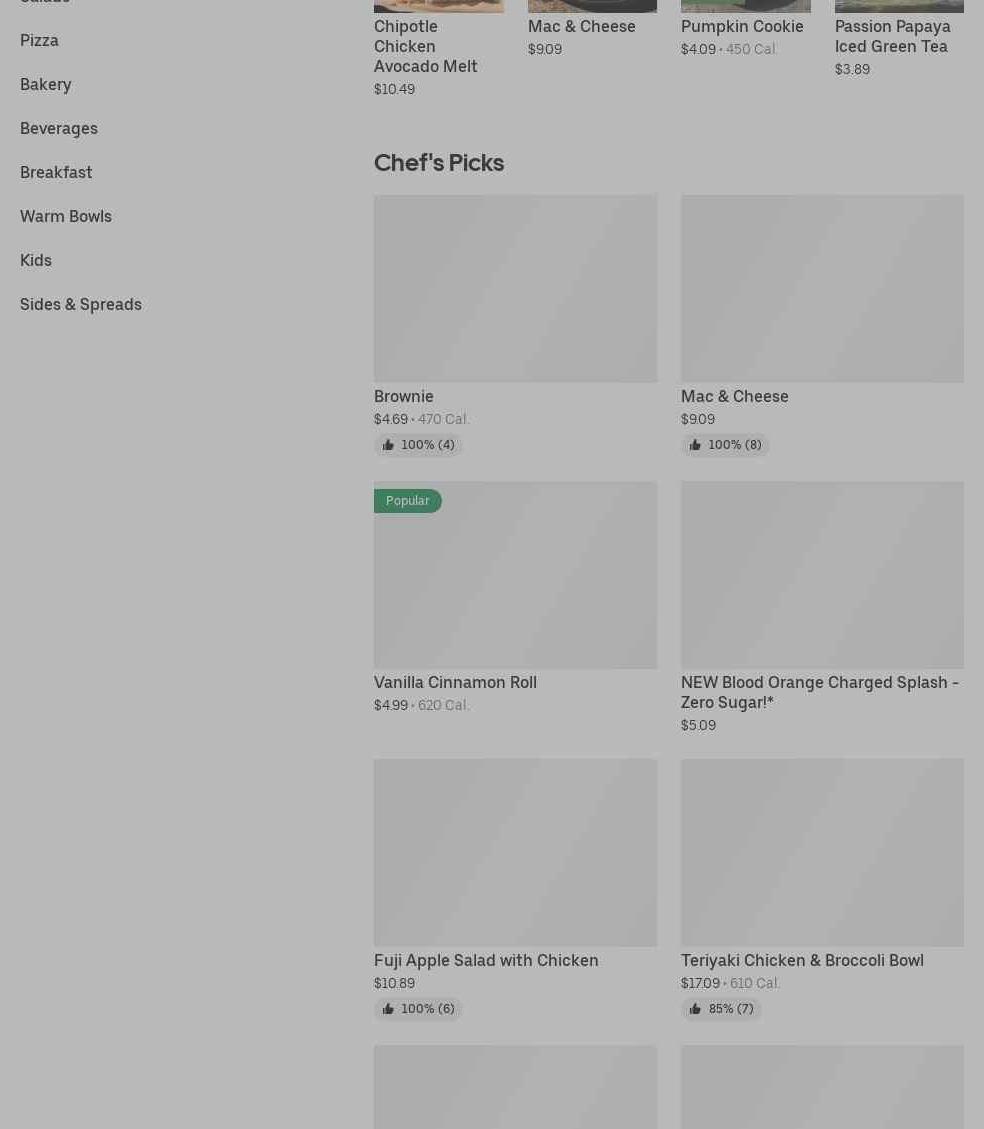Click thumbs-up icon on Fuji Apple Salad rating
The width and height of the screenshot is (984, 1129).
click(x=388, y=1009)
